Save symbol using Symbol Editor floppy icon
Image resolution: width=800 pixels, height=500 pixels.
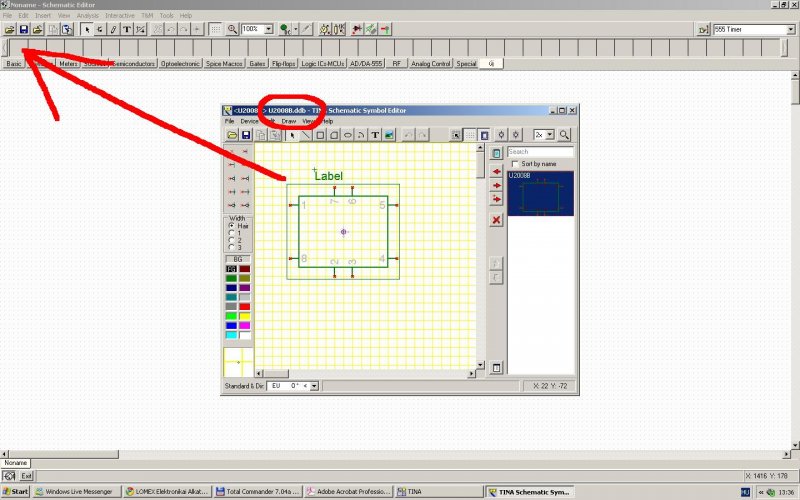coord(246,135)
